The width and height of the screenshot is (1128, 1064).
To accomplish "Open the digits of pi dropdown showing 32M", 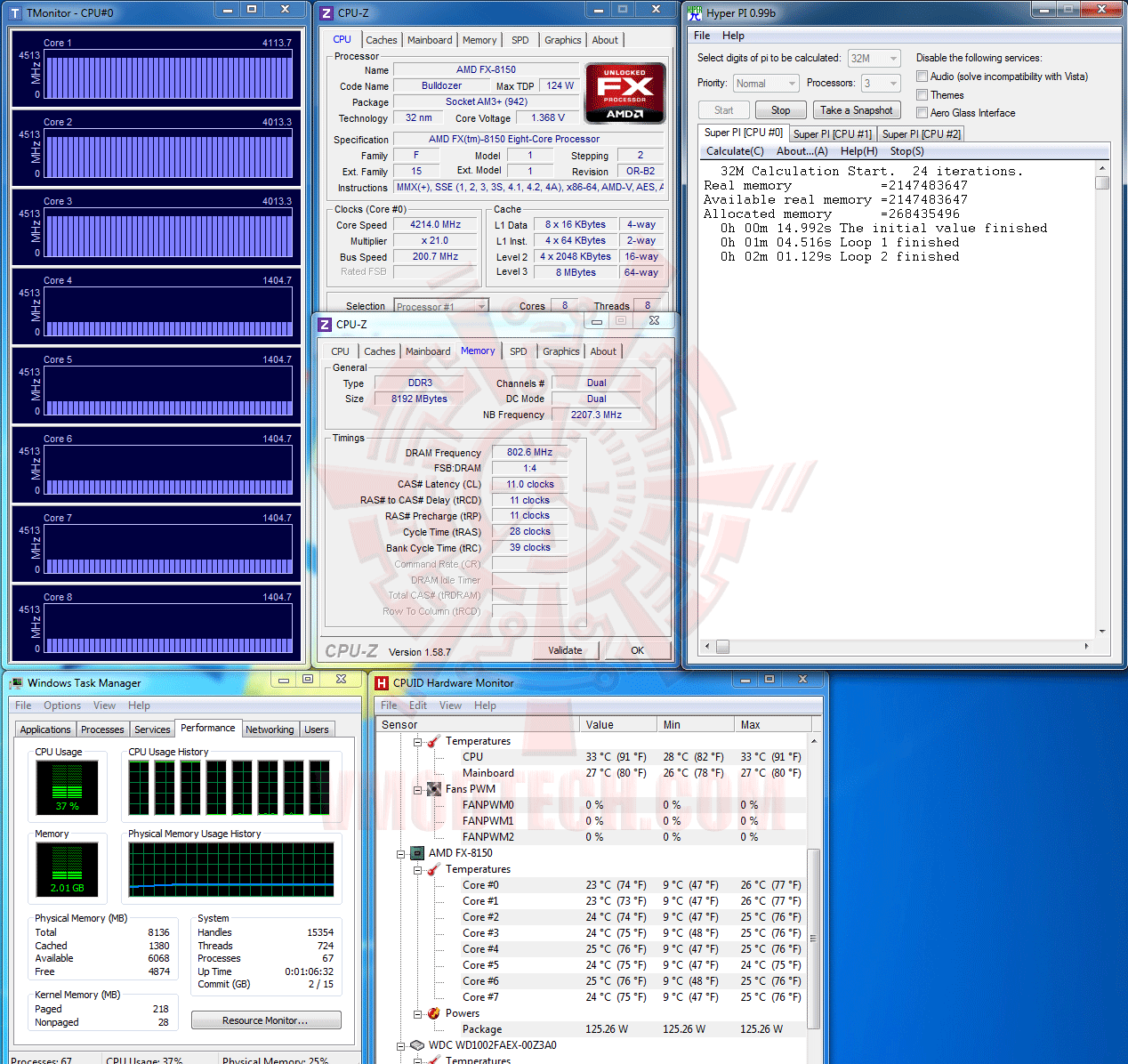I will click(874, 59).
